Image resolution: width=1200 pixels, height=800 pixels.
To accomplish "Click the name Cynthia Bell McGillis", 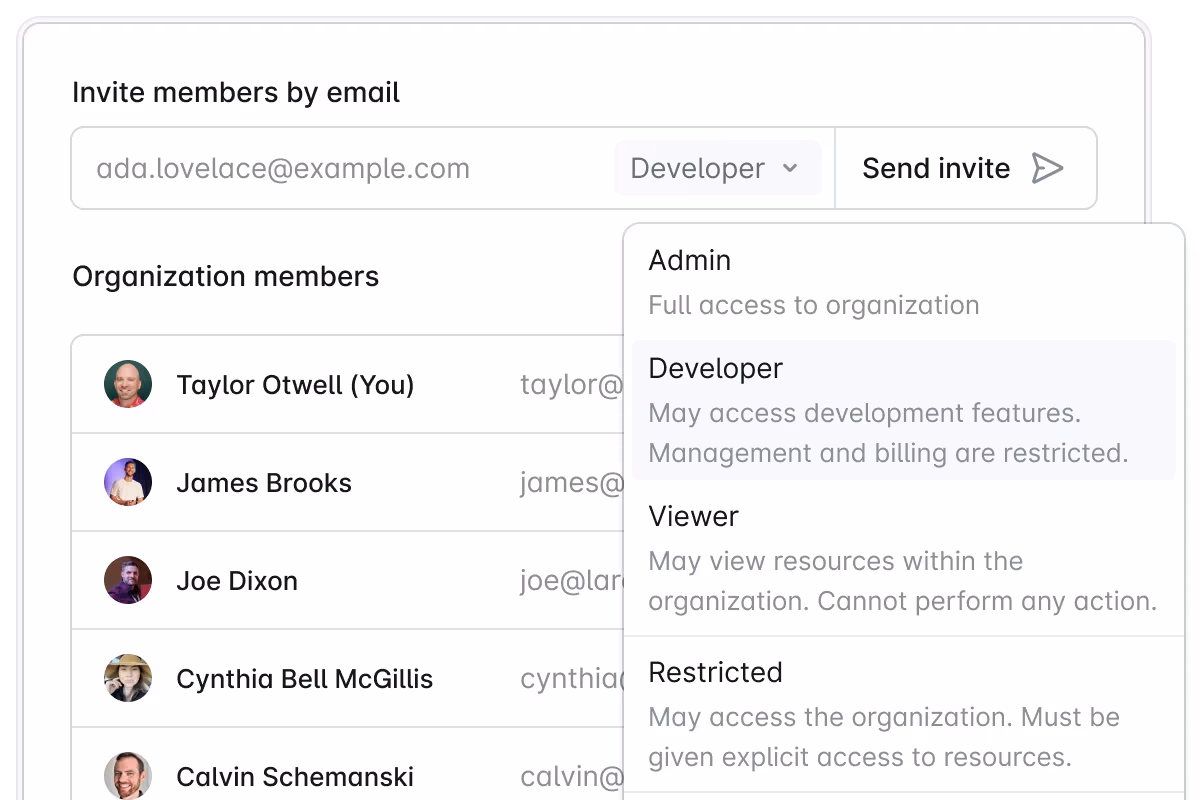I will pyautogui.click(x=305, y=679).
